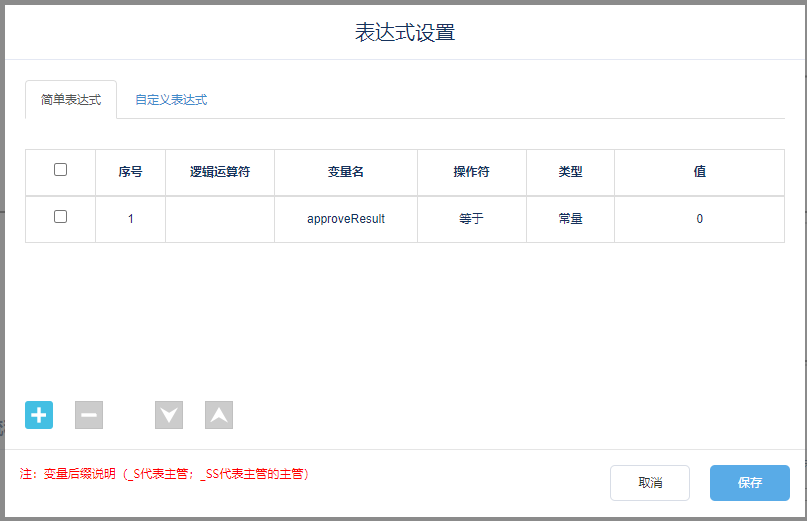The height and width of the screenshot is (521, 807).
Task: Open the 等于 operator cell
Action: [x=471, y=219]
